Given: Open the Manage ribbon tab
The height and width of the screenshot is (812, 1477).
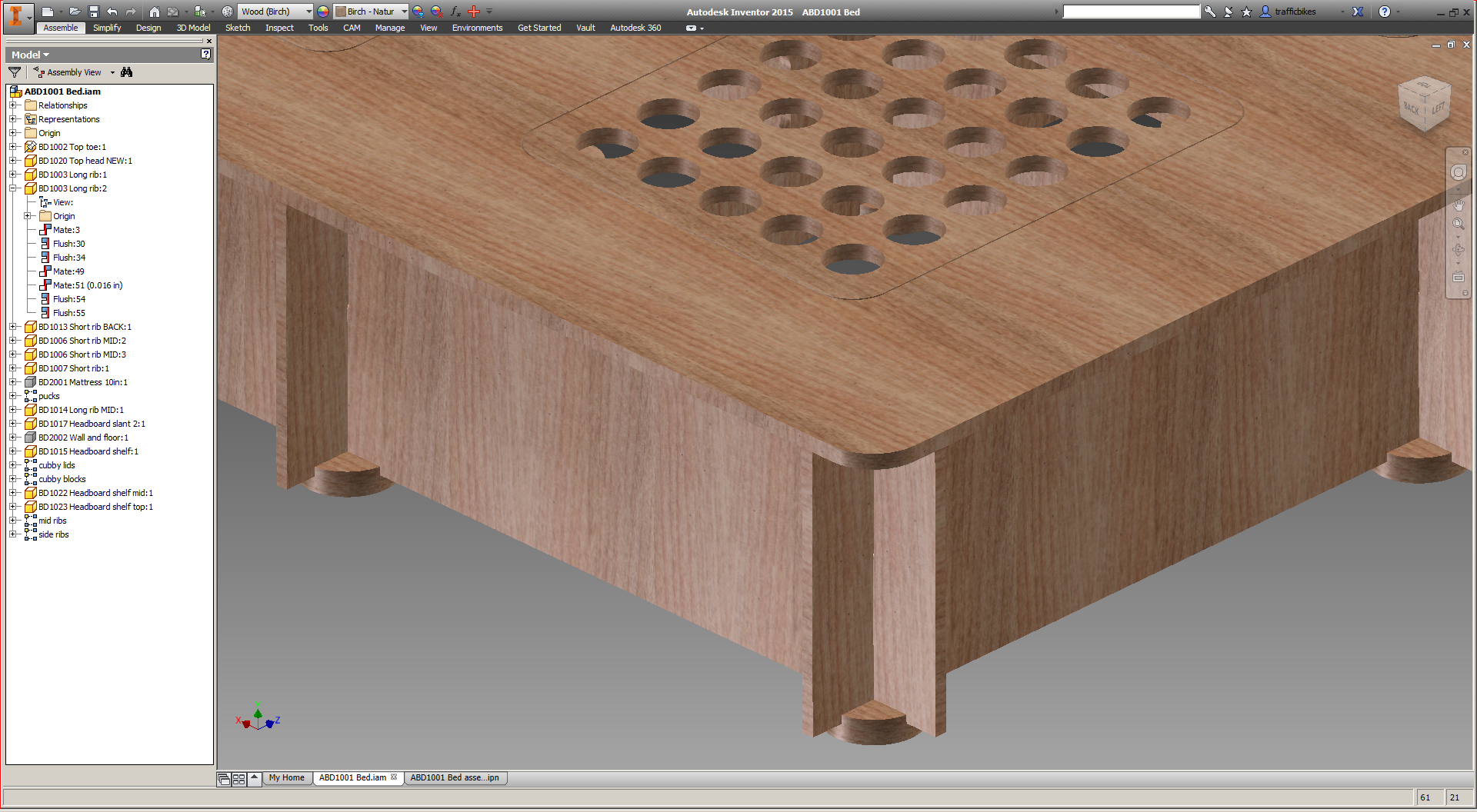Looking at the screenshot, I should pos(390,28).
